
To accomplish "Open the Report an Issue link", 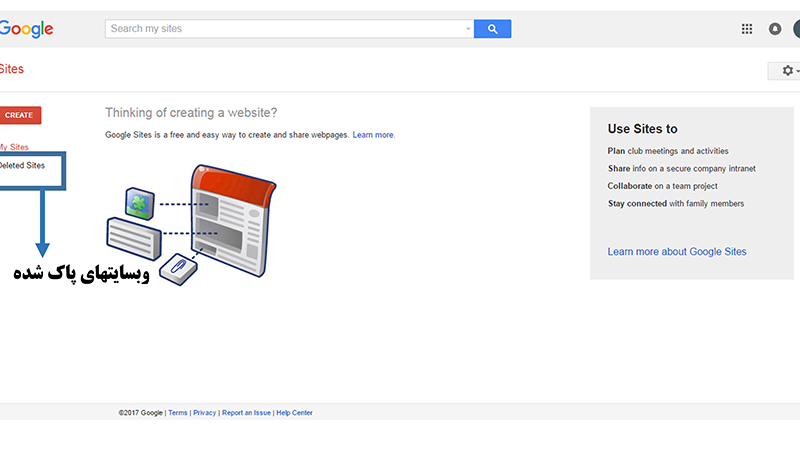I will tap(246, 413).
